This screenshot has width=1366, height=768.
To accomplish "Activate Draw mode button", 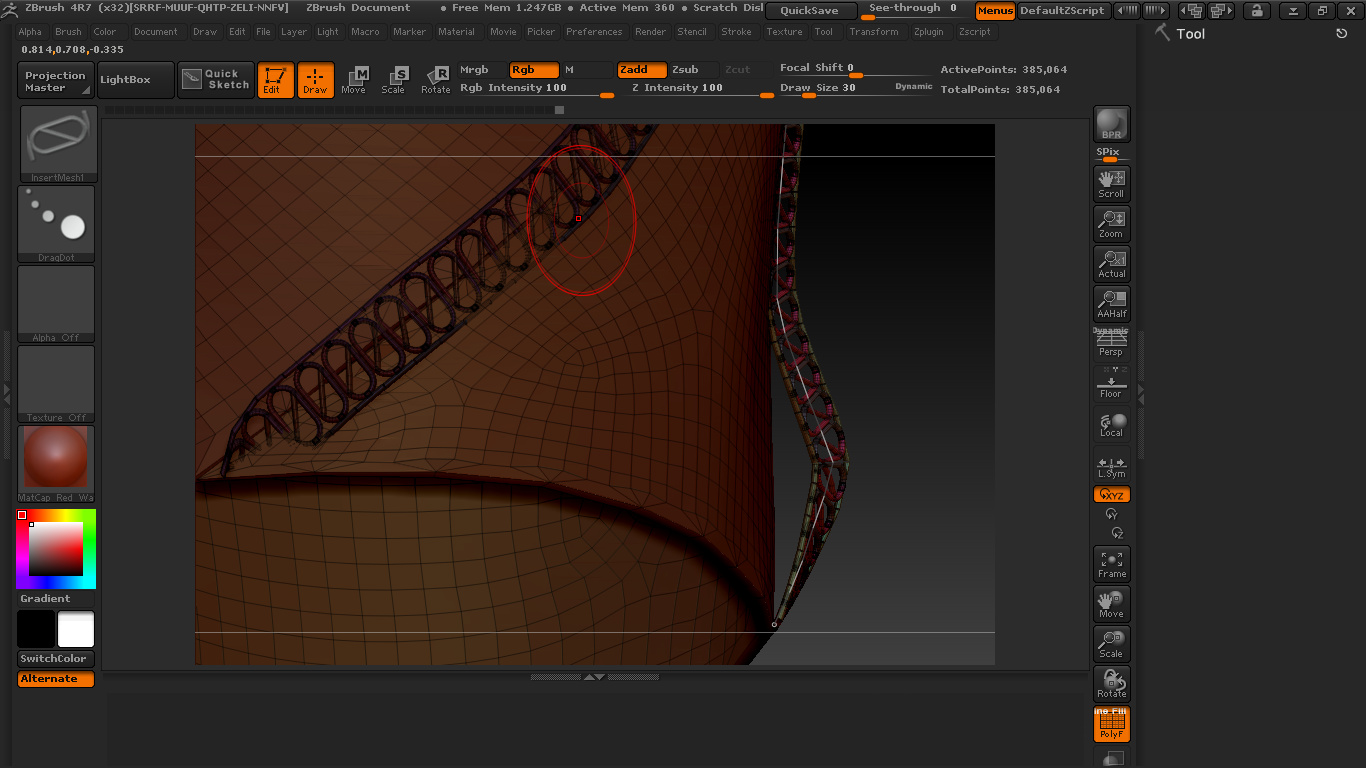I will (x=315, y=80).
